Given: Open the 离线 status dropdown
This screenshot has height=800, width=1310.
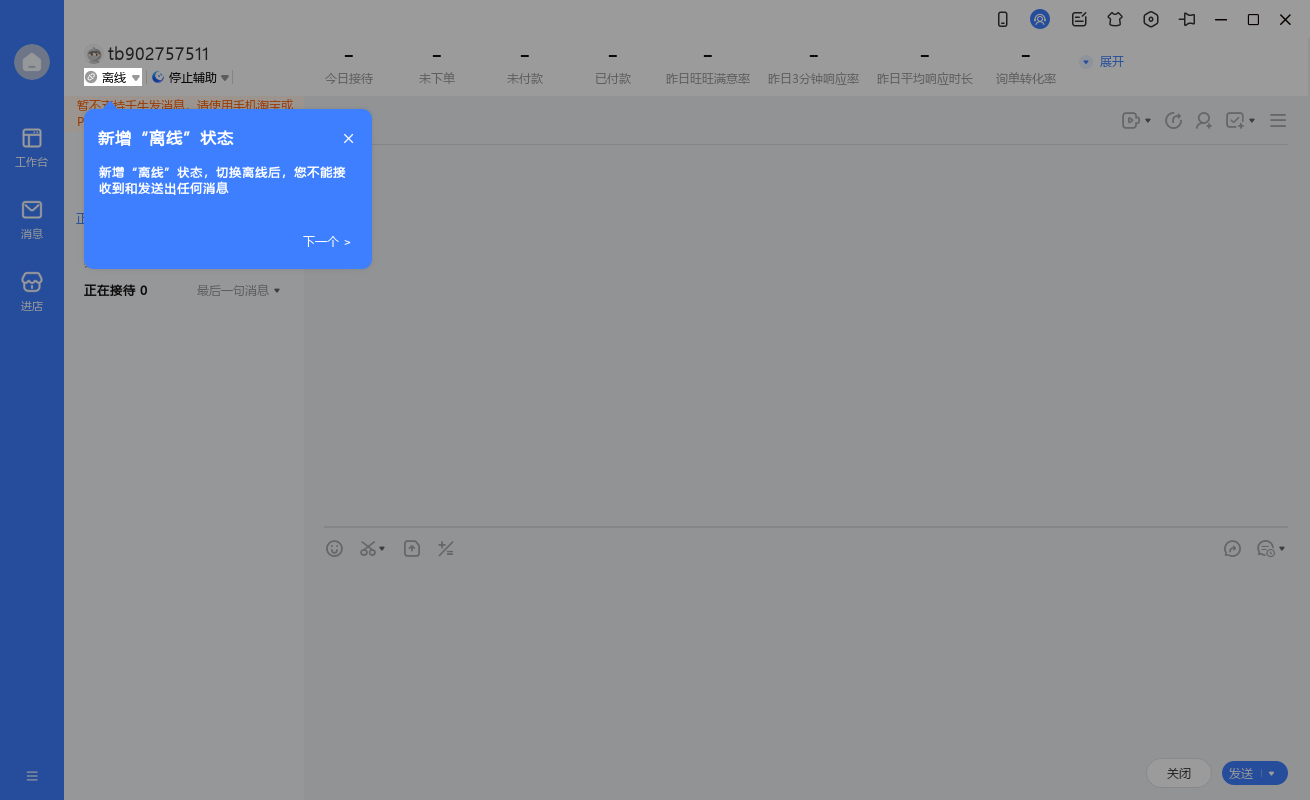Looking at the screenshot, I should pos(113,77).
